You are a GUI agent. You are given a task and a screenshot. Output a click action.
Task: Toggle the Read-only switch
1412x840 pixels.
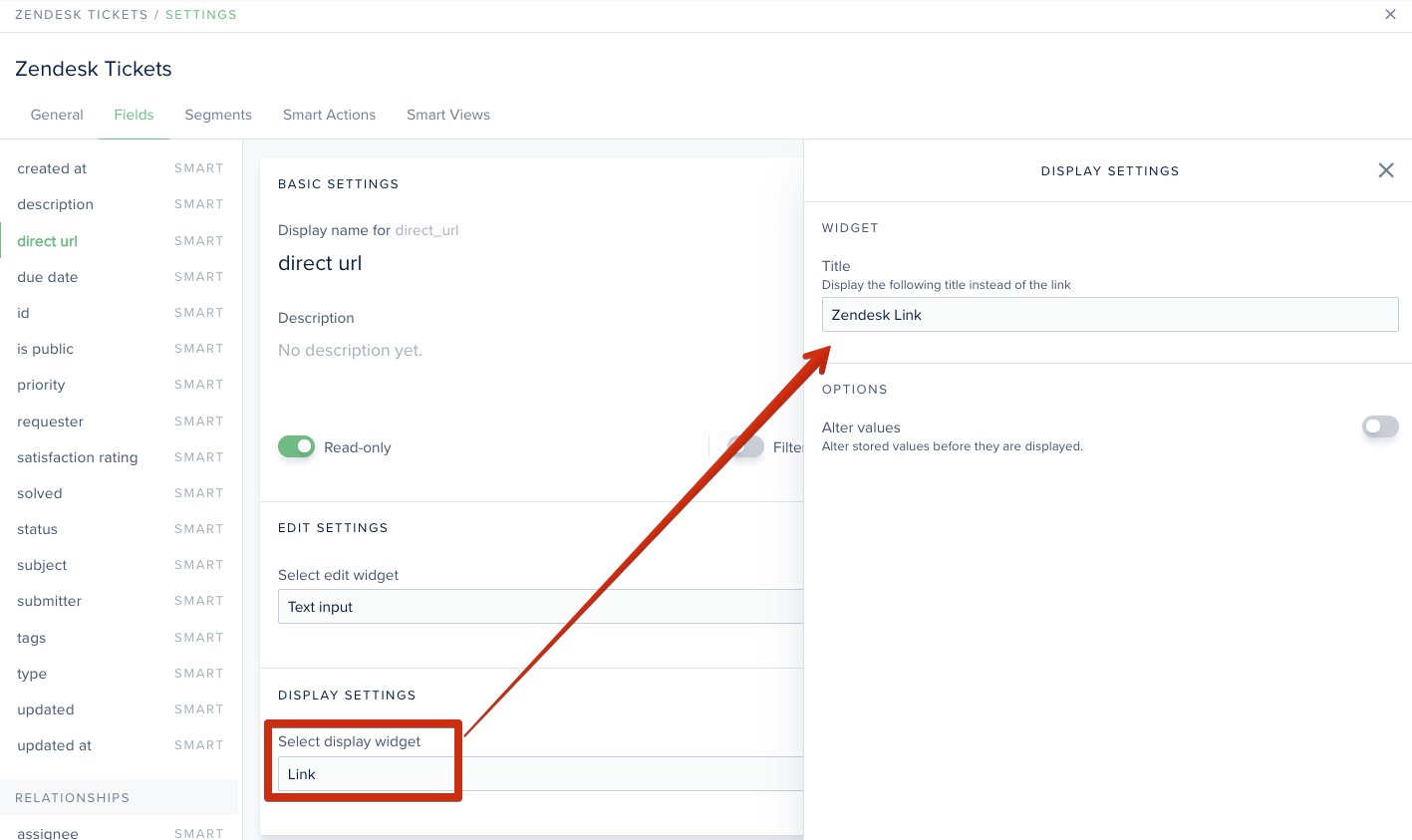click(296, 446)
